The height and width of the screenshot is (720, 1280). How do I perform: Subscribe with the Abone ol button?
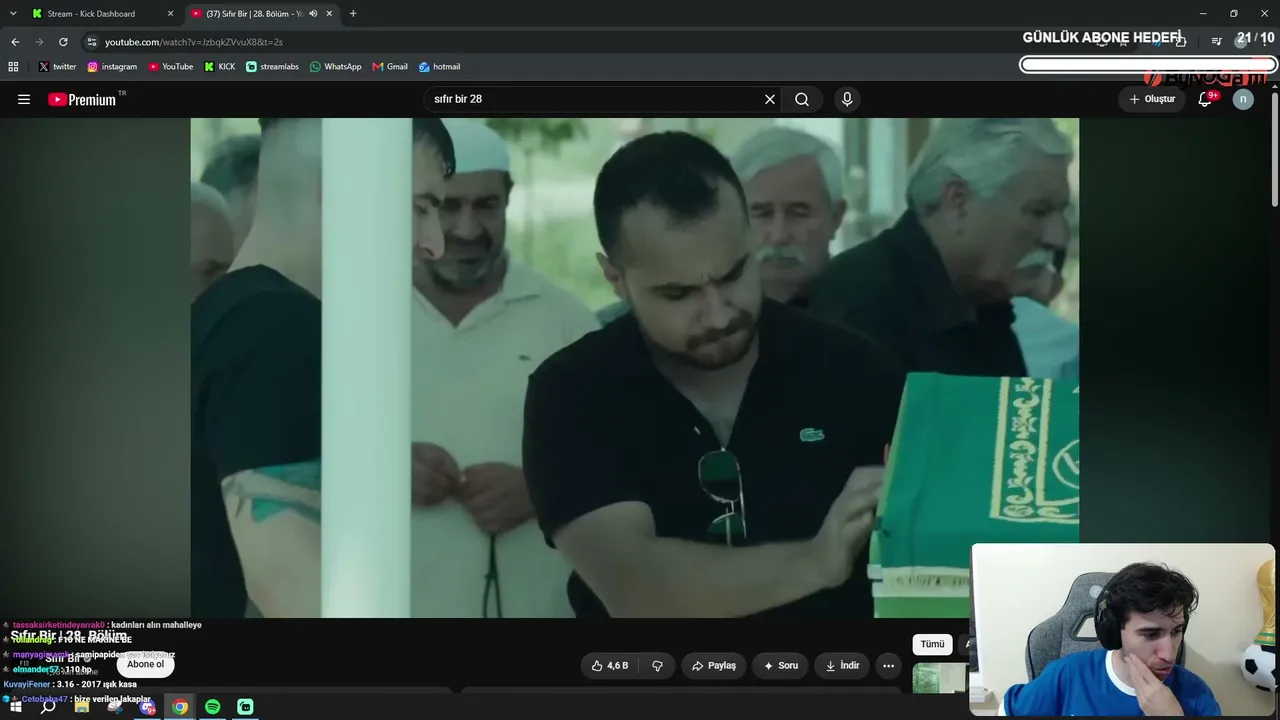(x=145, y=664)
